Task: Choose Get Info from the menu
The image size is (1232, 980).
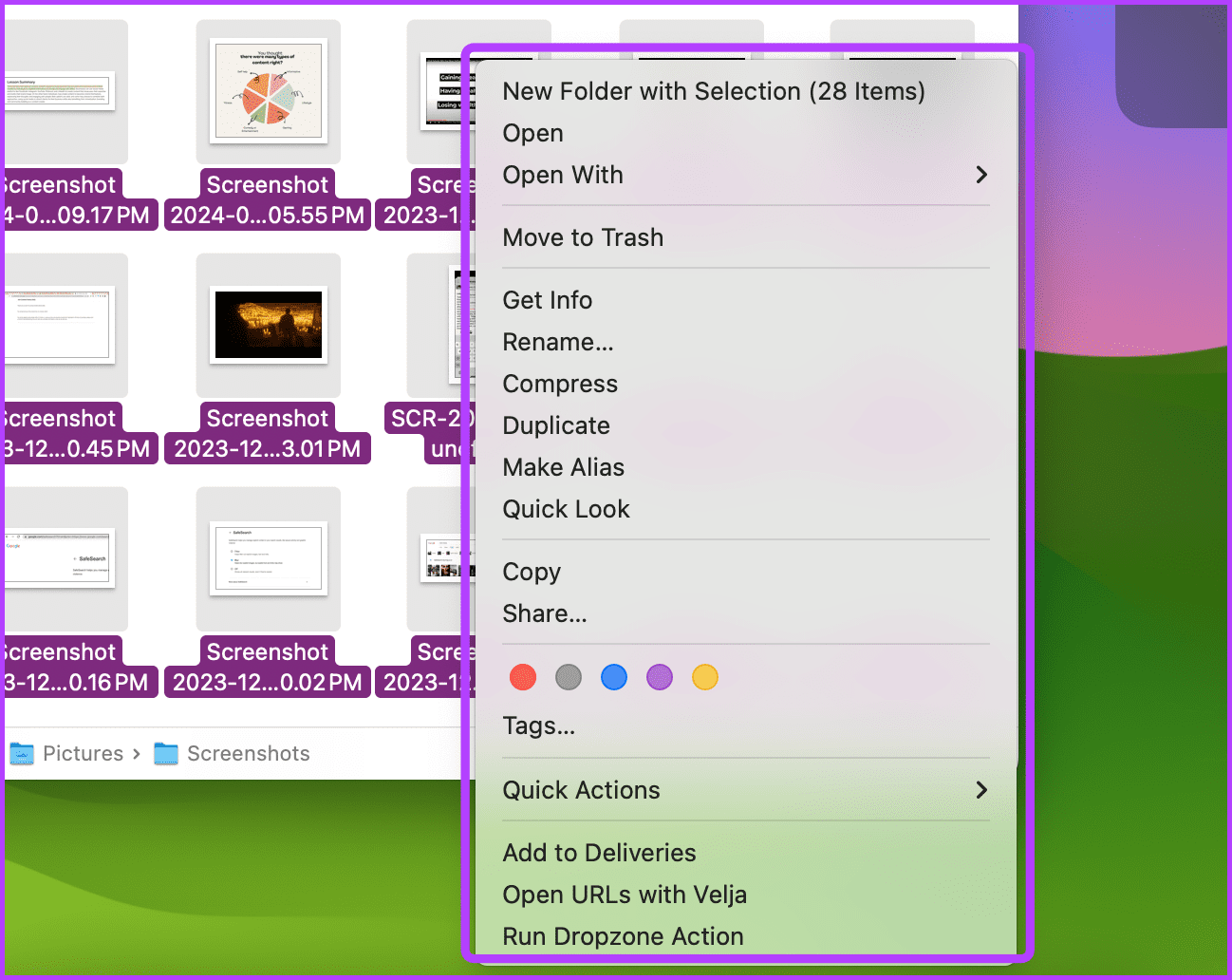Action: (548, 300)
